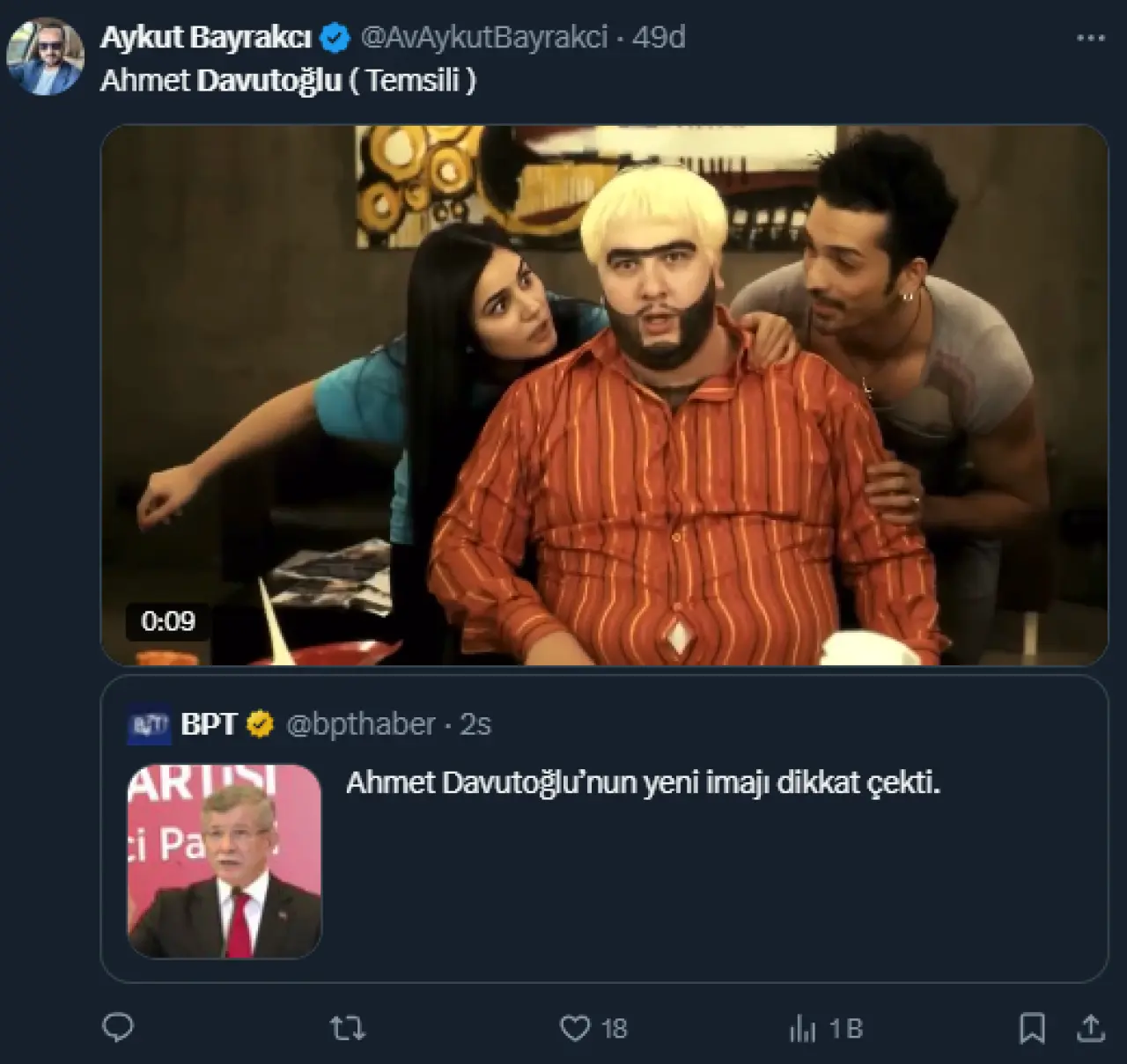
Task: Click the 0:09 video duration badge
Action: (x=168, y=621)
